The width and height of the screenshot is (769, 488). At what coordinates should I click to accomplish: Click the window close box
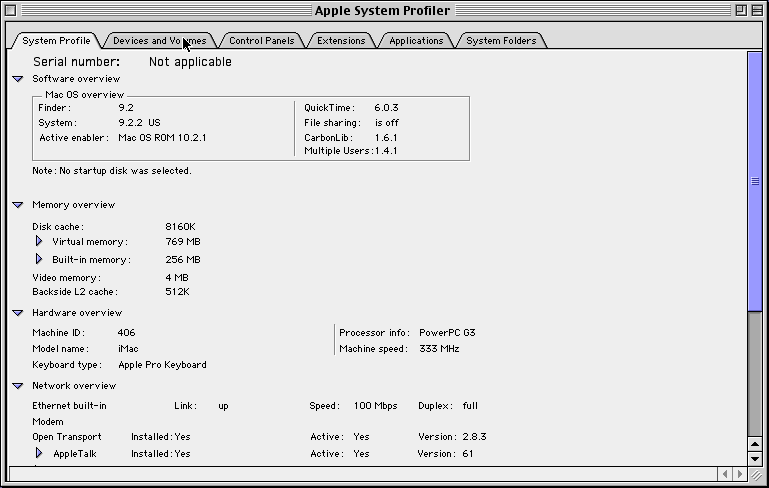click(x=11, y=10)
